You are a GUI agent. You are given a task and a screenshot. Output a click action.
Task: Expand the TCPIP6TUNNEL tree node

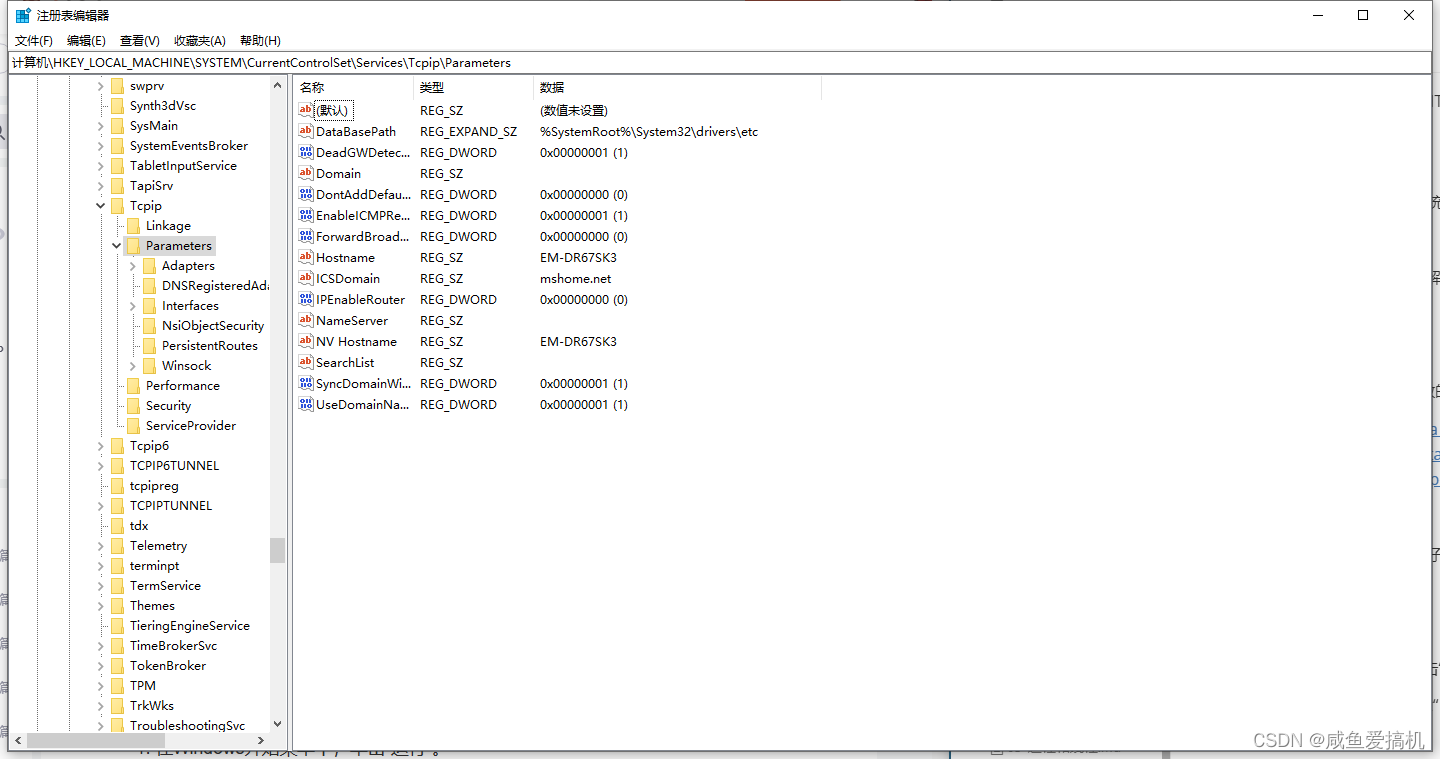click(x=101, y=466)
